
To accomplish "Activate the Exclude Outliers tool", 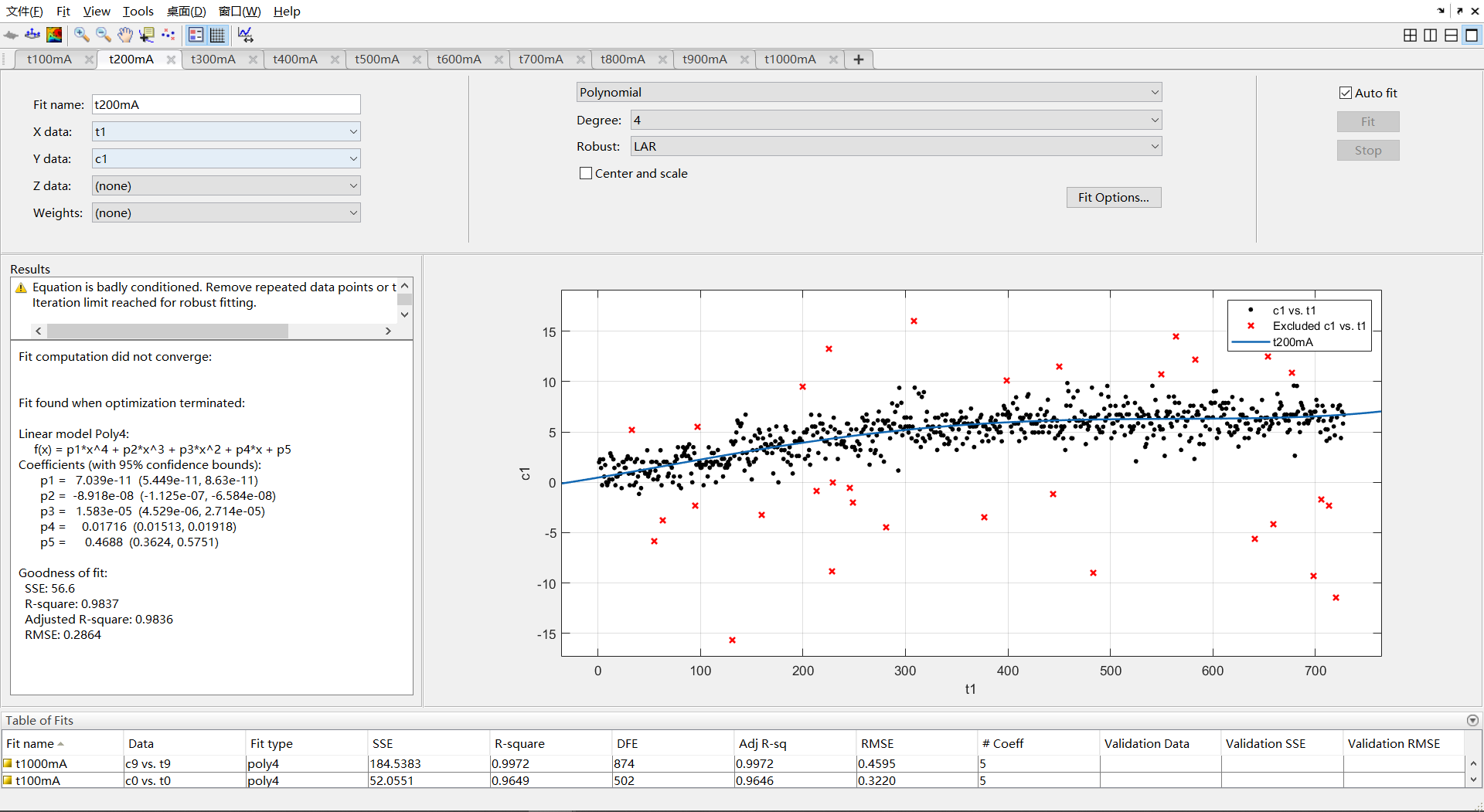I will point(168,35).
